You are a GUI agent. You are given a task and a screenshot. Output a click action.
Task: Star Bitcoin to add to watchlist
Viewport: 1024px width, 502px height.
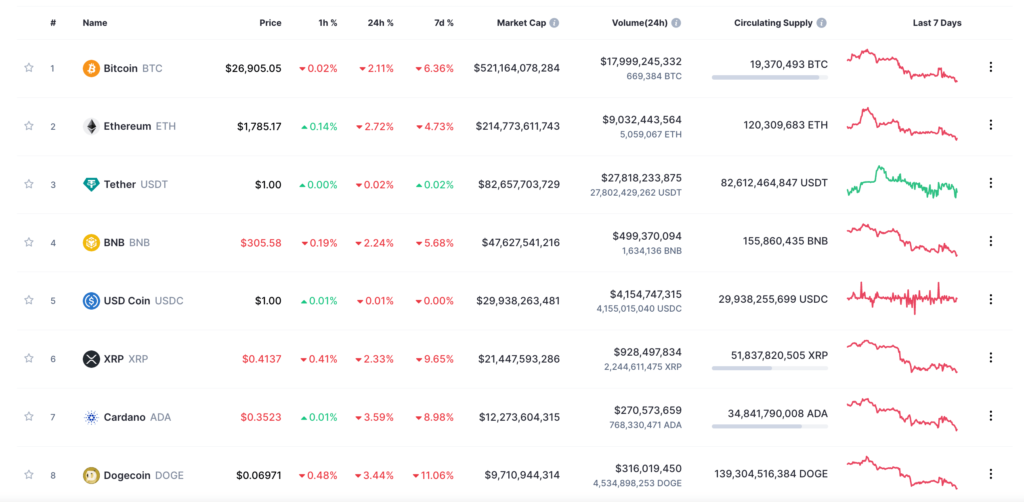(x=29, y=68)
